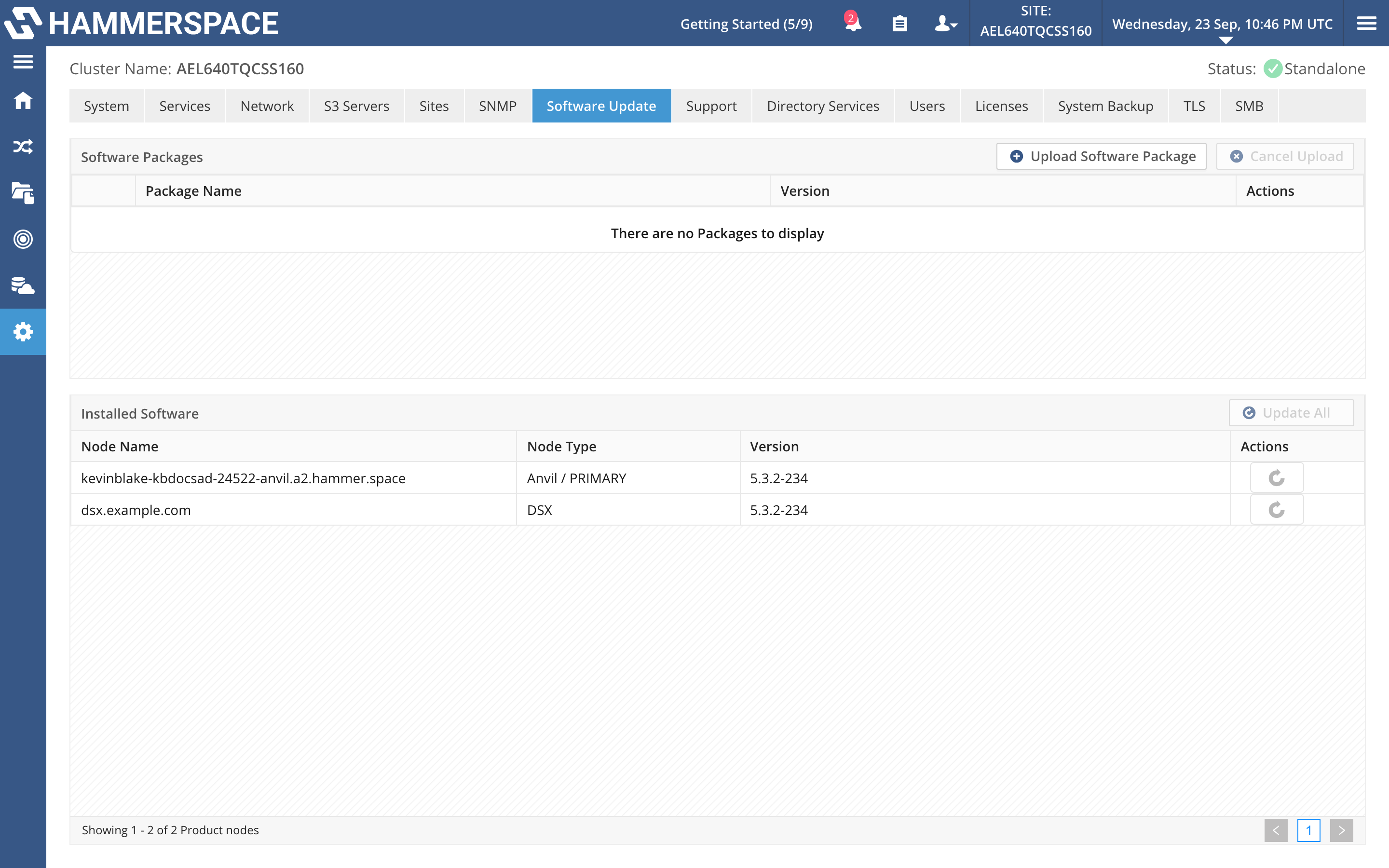Image resolution: width=1389 pixels, height=868 pixels.
Task: Open the shuffle arrows sidebar icon
Action: pyautogui.click(x=23, y=147)
